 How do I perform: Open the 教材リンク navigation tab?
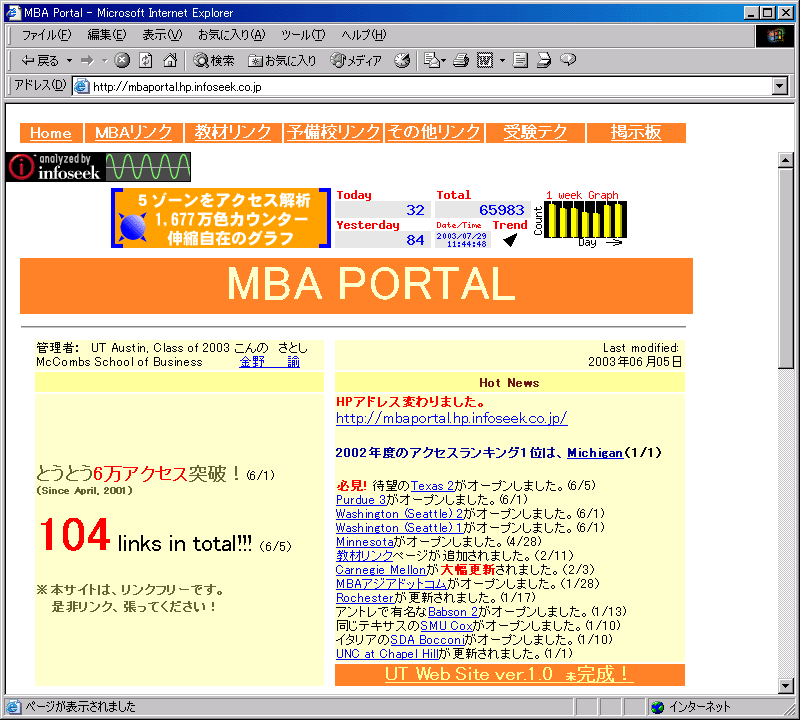[233, 133]
